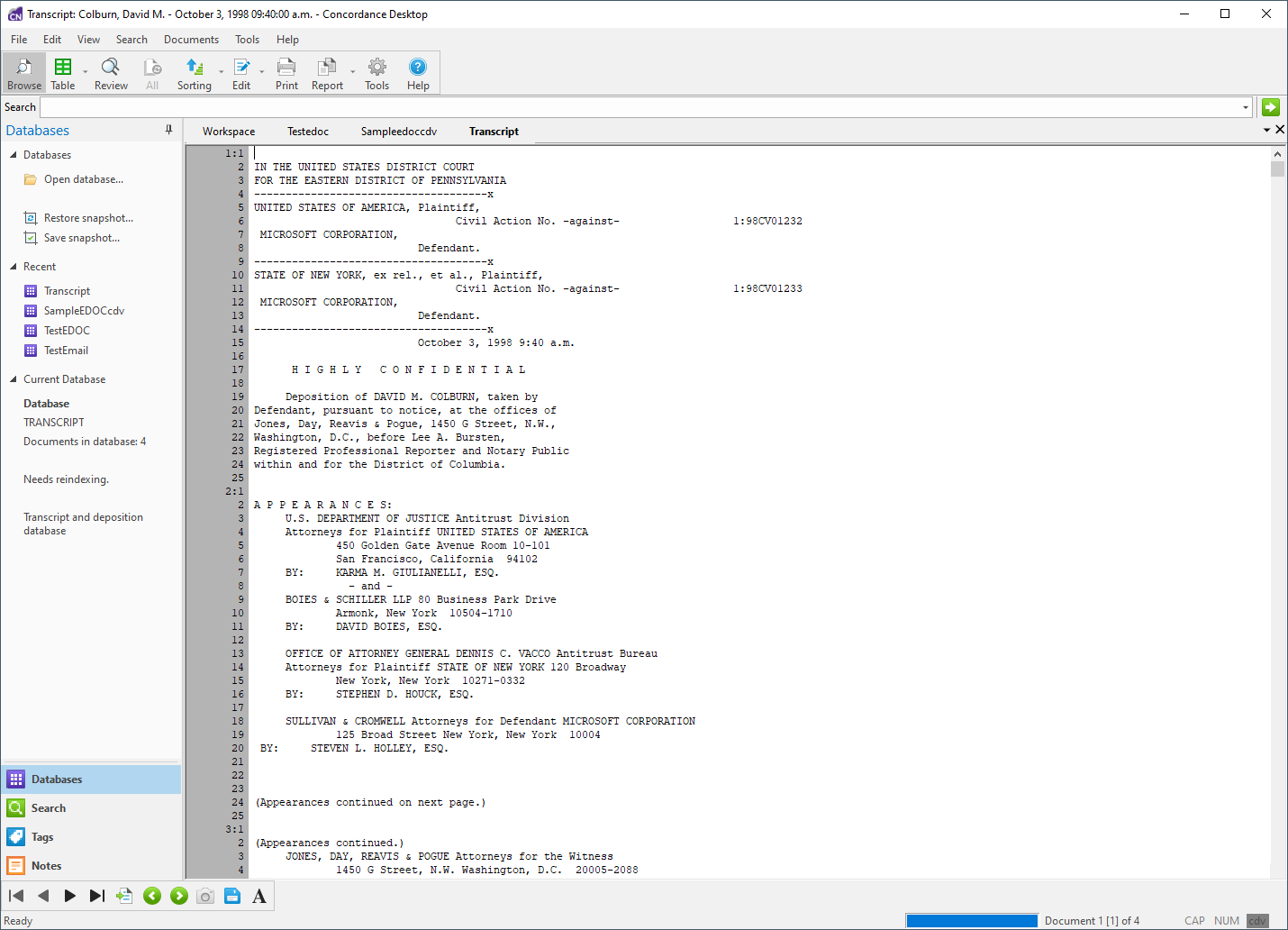Open Report tool in toolbar

pos(327,74)
